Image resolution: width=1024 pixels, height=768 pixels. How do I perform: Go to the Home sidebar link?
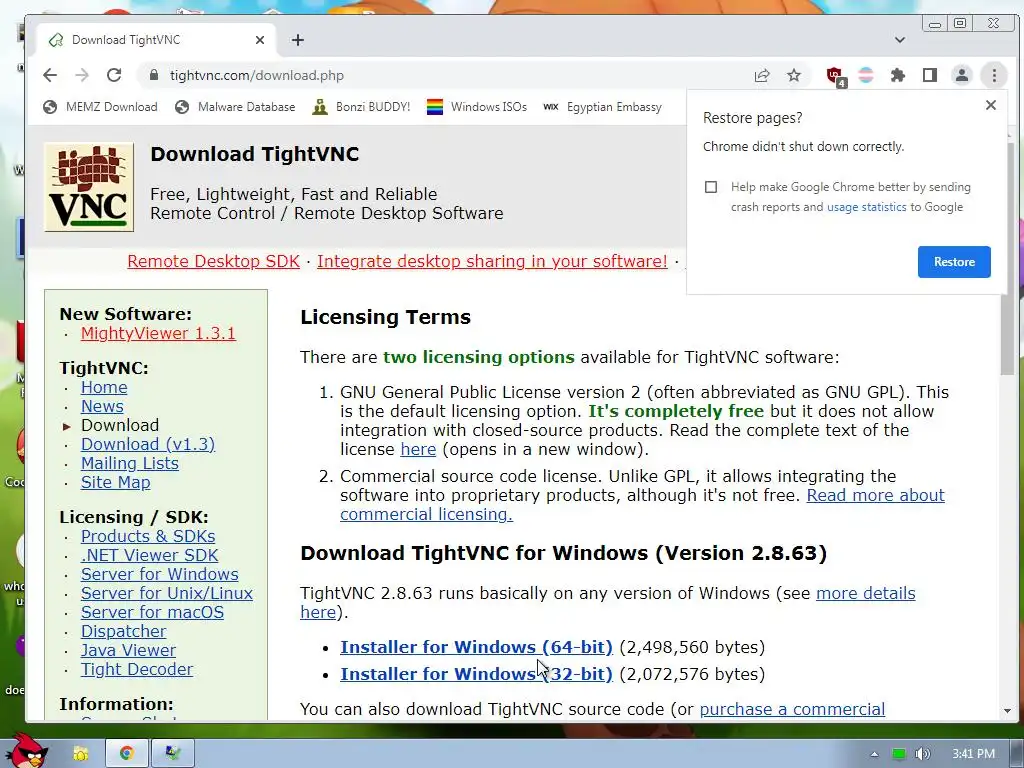click(x=104, y=387)
